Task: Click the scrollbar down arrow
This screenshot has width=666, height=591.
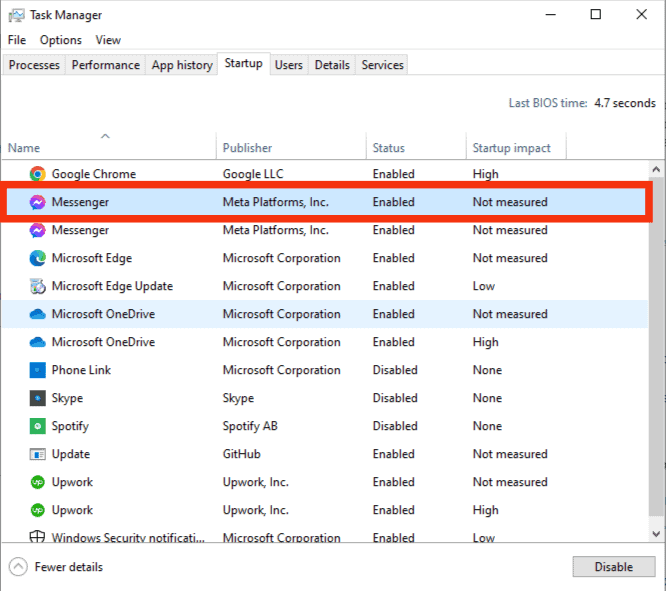Action: pyautogui.click(x=656, y=534)
